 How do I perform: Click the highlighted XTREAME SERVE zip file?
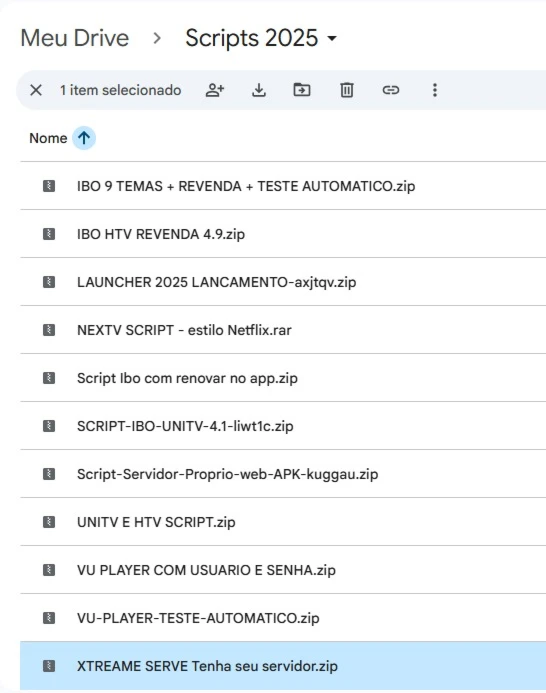283,666
